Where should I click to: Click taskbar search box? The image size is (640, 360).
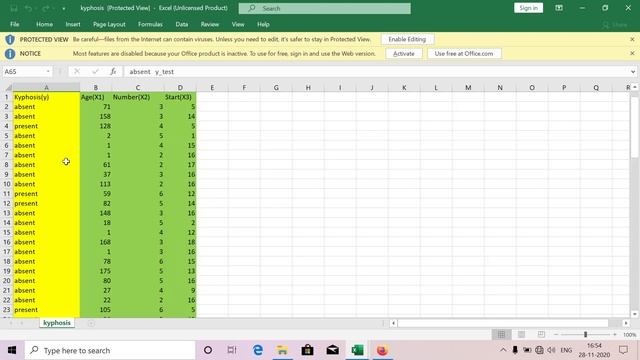point(110,350)
